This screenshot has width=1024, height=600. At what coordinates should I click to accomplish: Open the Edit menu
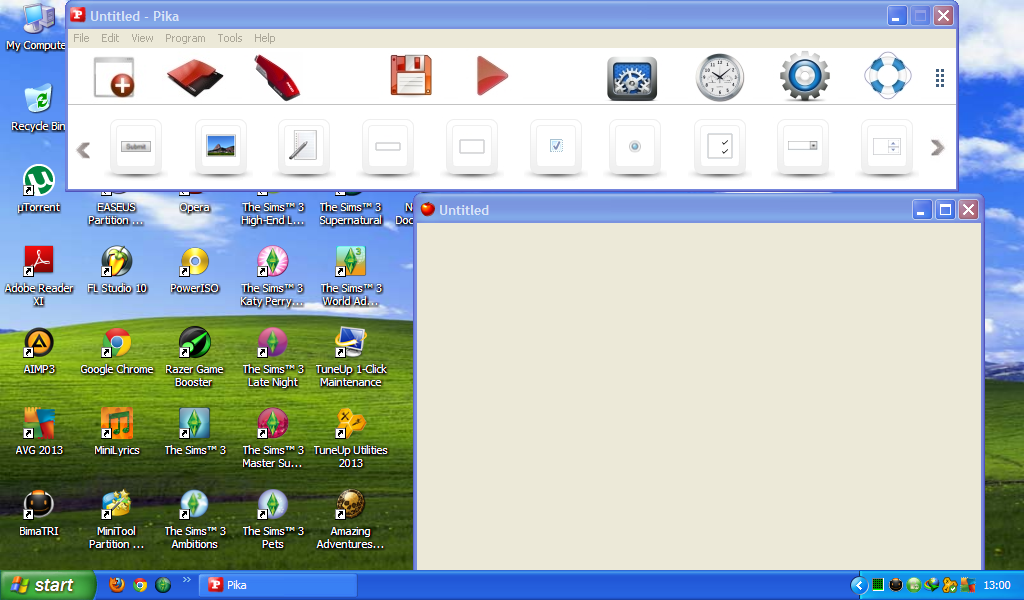coord(110,38)
